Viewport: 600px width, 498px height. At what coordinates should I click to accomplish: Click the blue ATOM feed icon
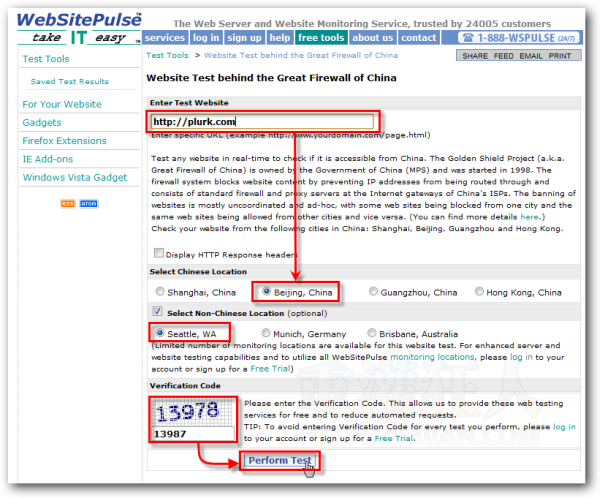tap(89, 204)
